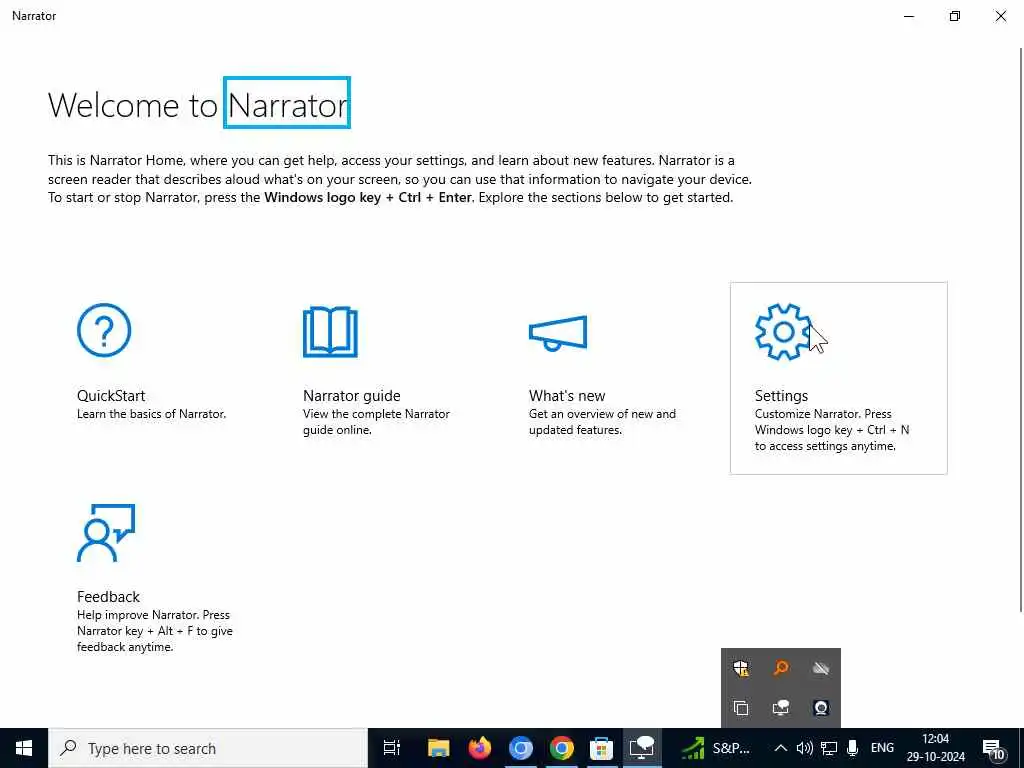Open the notification center icon

pyautogui.click(x=994, y=749)
